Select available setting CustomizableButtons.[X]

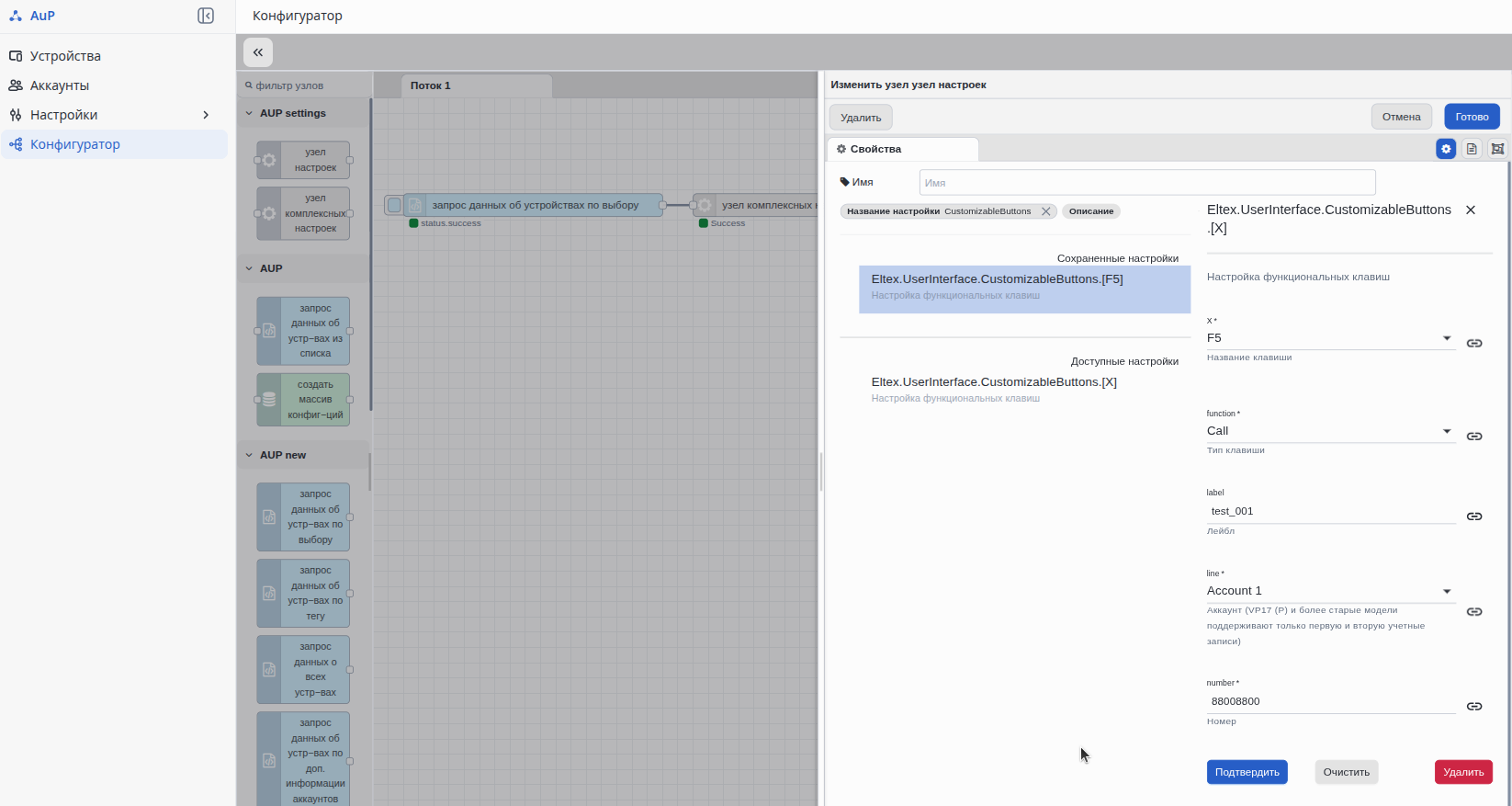[1025, 391]
